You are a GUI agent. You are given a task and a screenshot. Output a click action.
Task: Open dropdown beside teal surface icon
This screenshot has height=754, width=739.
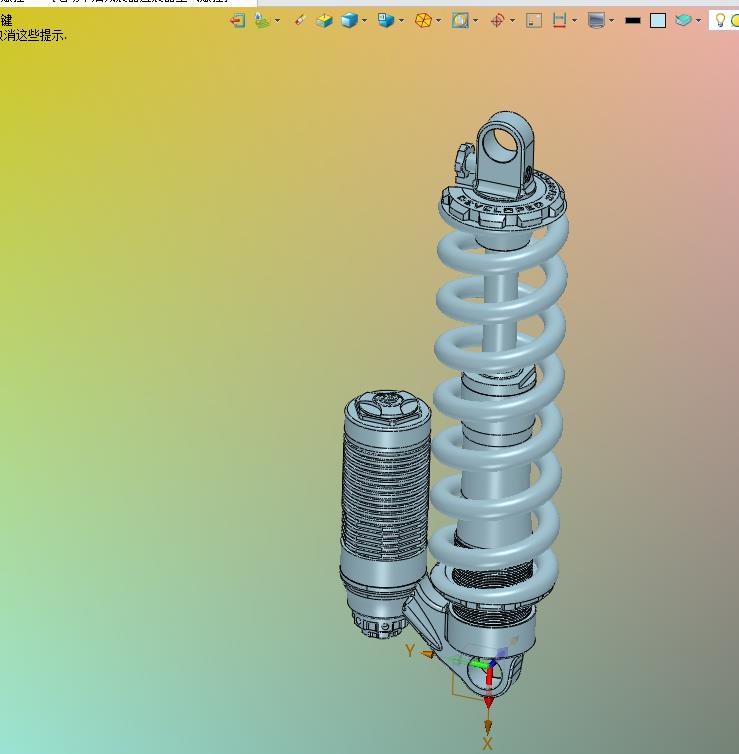(x=699, y=21)
